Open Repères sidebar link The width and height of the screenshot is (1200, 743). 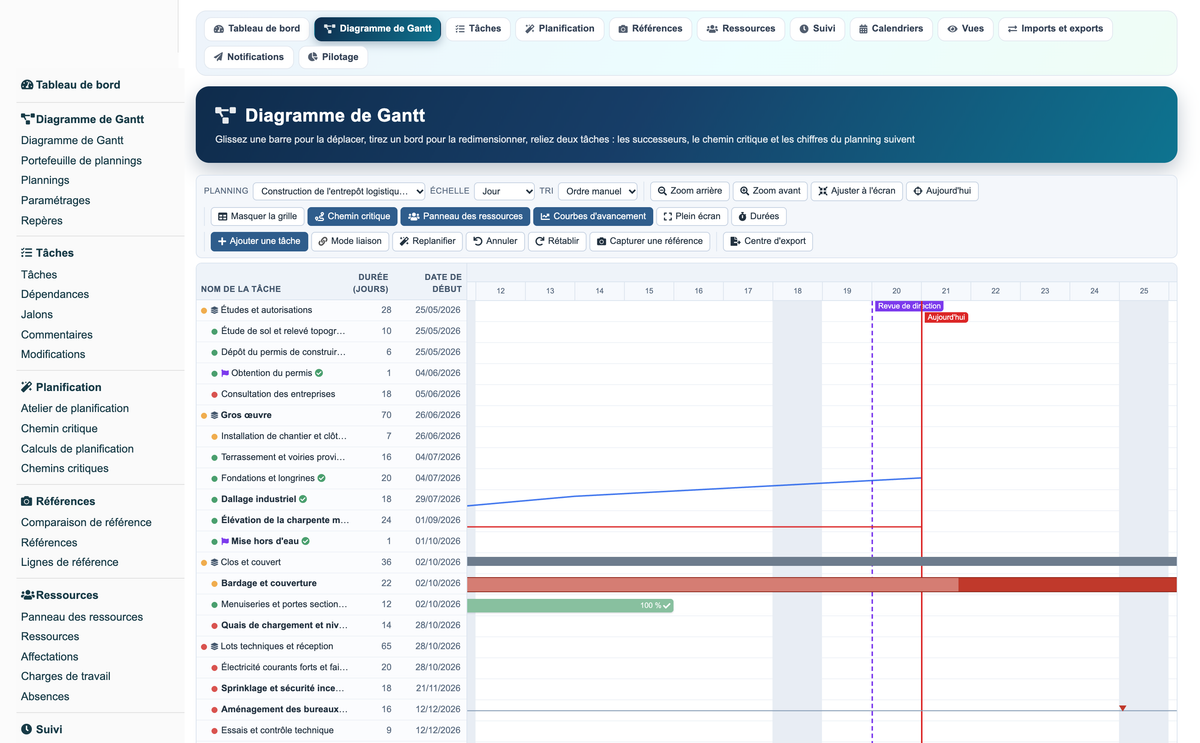pyautogui.click(x=41, y=220)
